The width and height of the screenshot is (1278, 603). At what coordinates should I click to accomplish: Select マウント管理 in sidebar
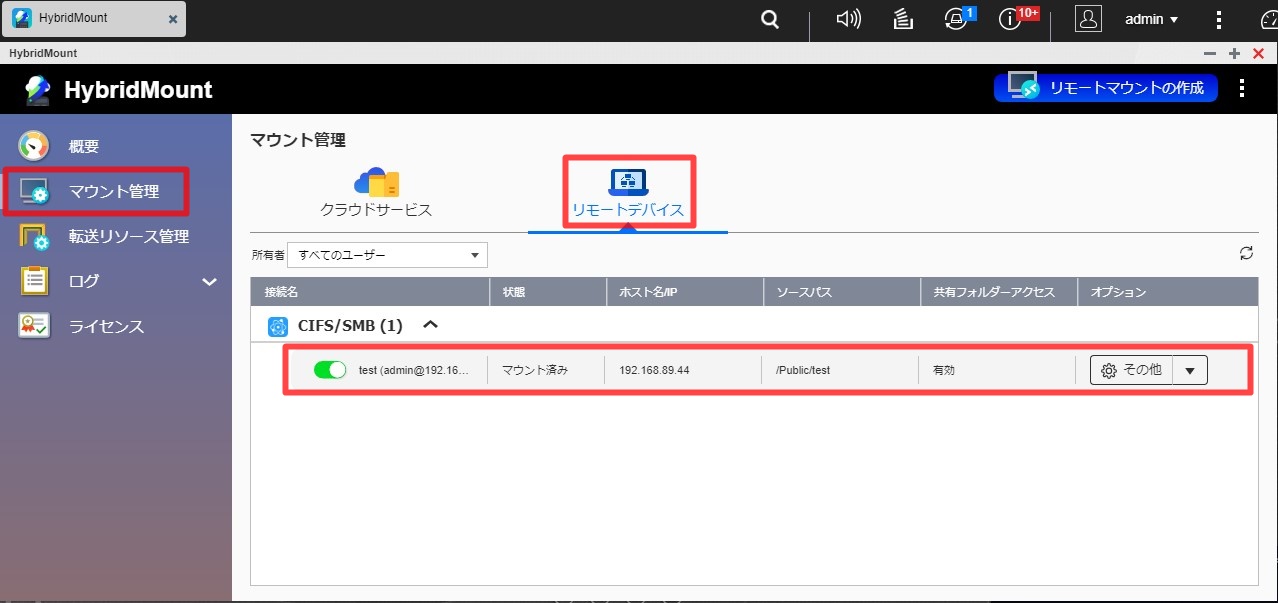(114, 191)
